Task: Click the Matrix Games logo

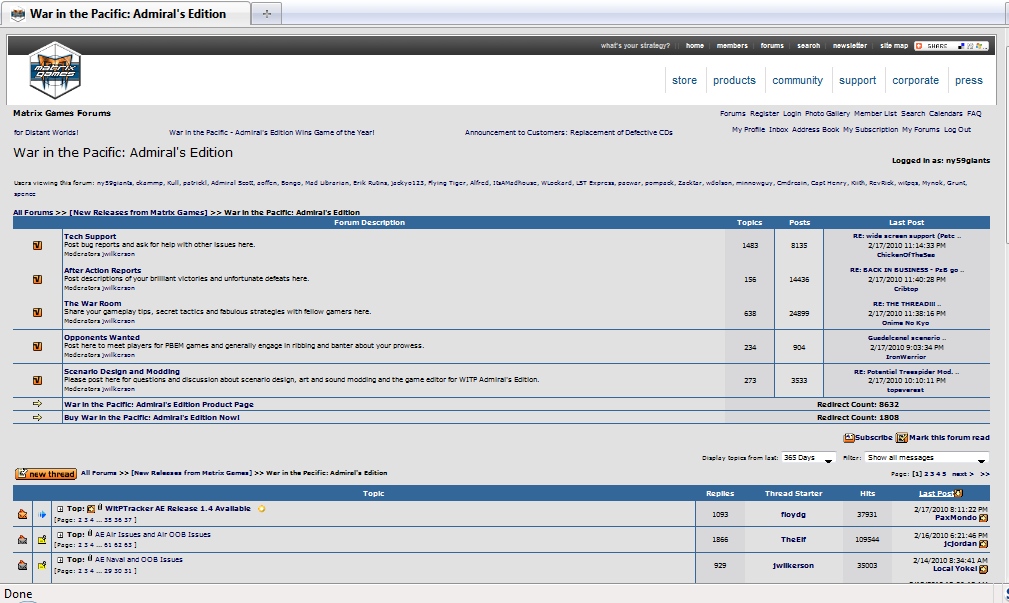Action: click(55, 70)
